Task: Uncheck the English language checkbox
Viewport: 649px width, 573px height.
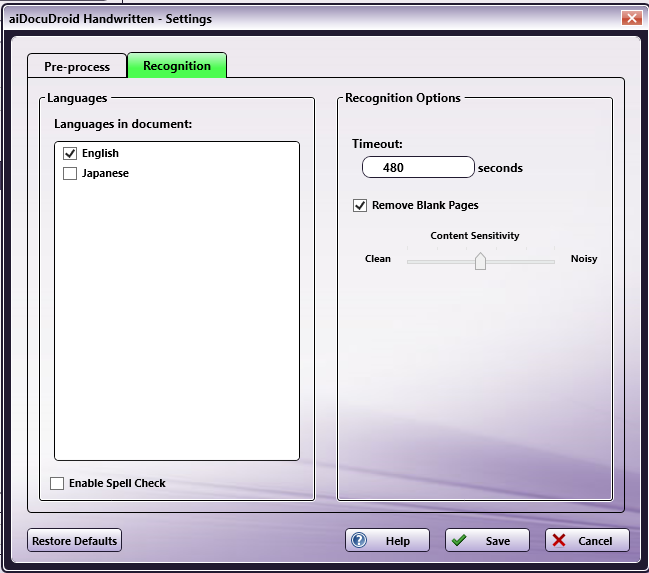Action: click(70, 153)
